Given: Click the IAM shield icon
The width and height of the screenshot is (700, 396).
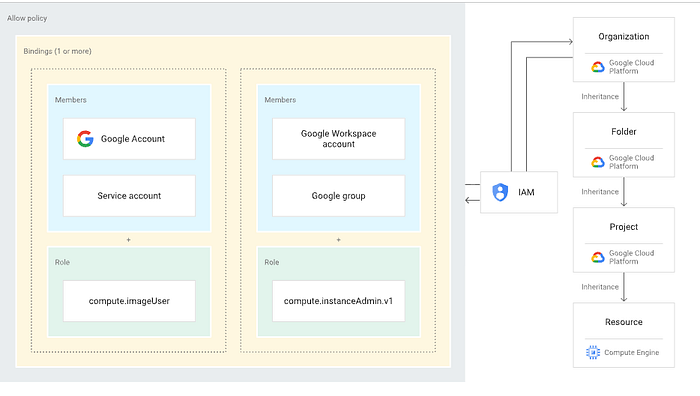Looking at the screenshot, I should pyautogui.click(x=500, y=192).
